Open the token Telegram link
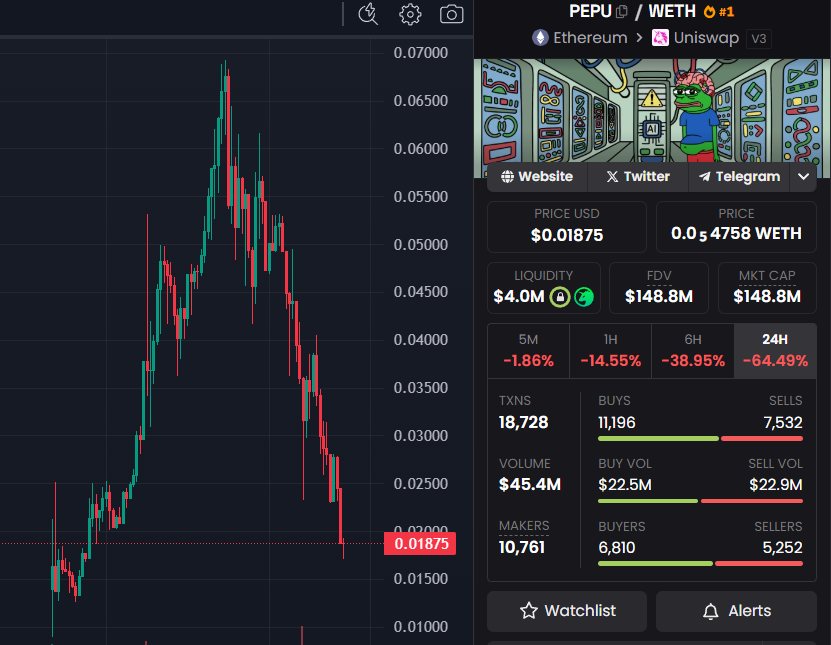The height and width of the screenshot is (645, 831). (x=739, y=176)
